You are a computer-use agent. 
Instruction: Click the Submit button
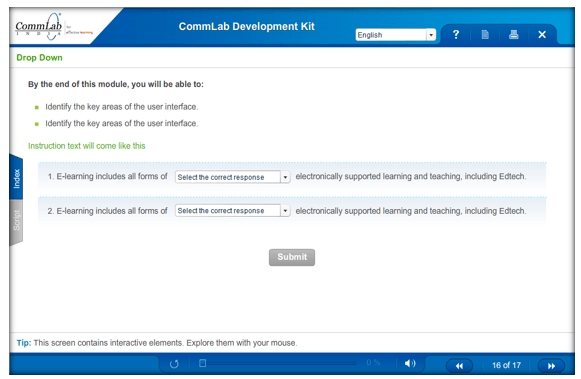292,257
